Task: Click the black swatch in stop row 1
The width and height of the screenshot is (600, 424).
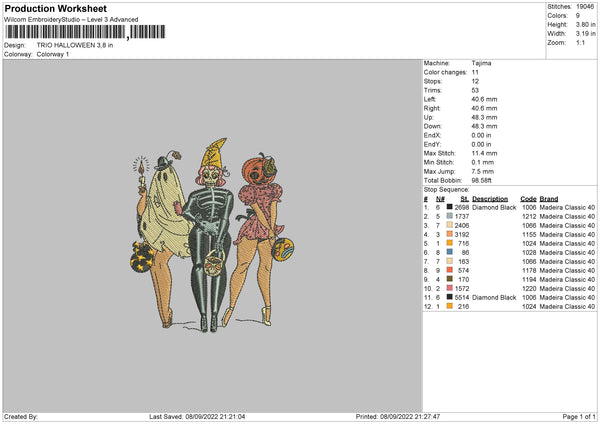Action: click(x=450, y=207)
